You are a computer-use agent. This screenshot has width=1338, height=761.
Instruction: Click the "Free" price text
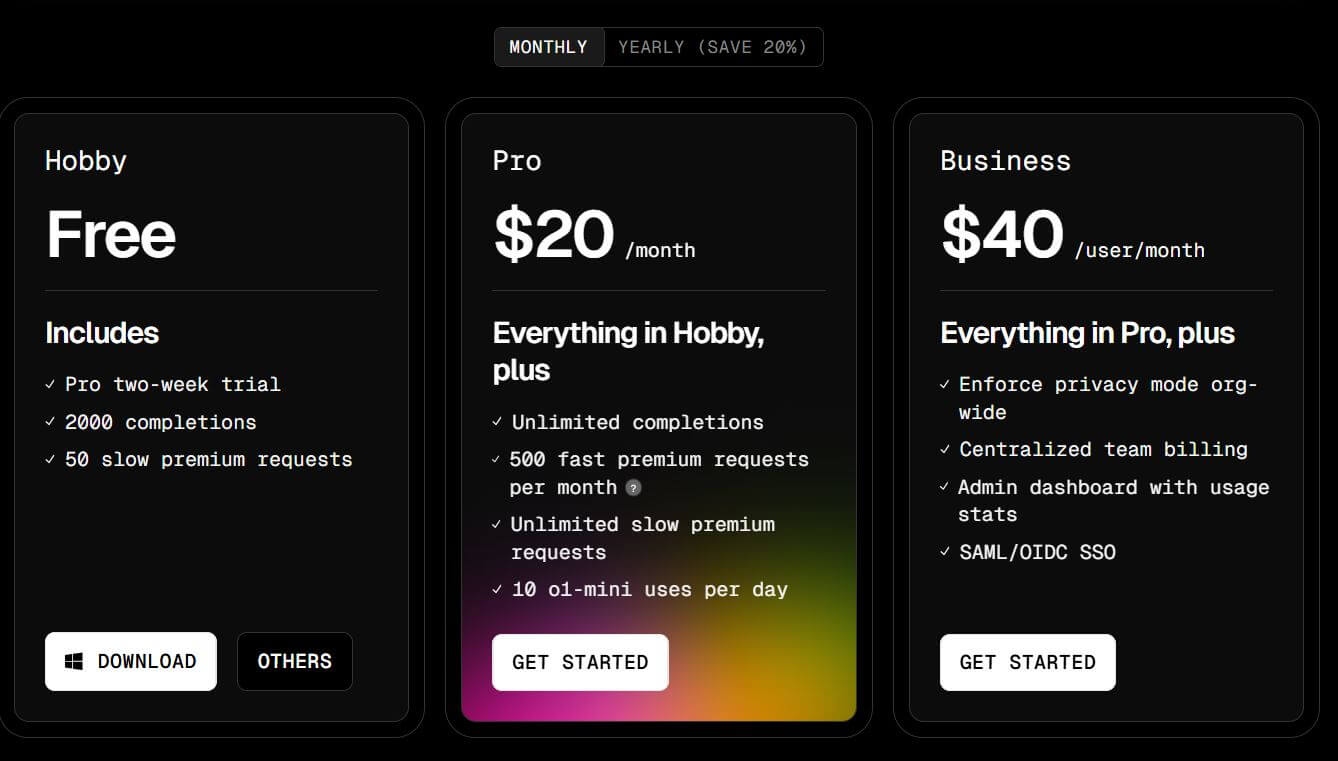[x=111, y=234]
